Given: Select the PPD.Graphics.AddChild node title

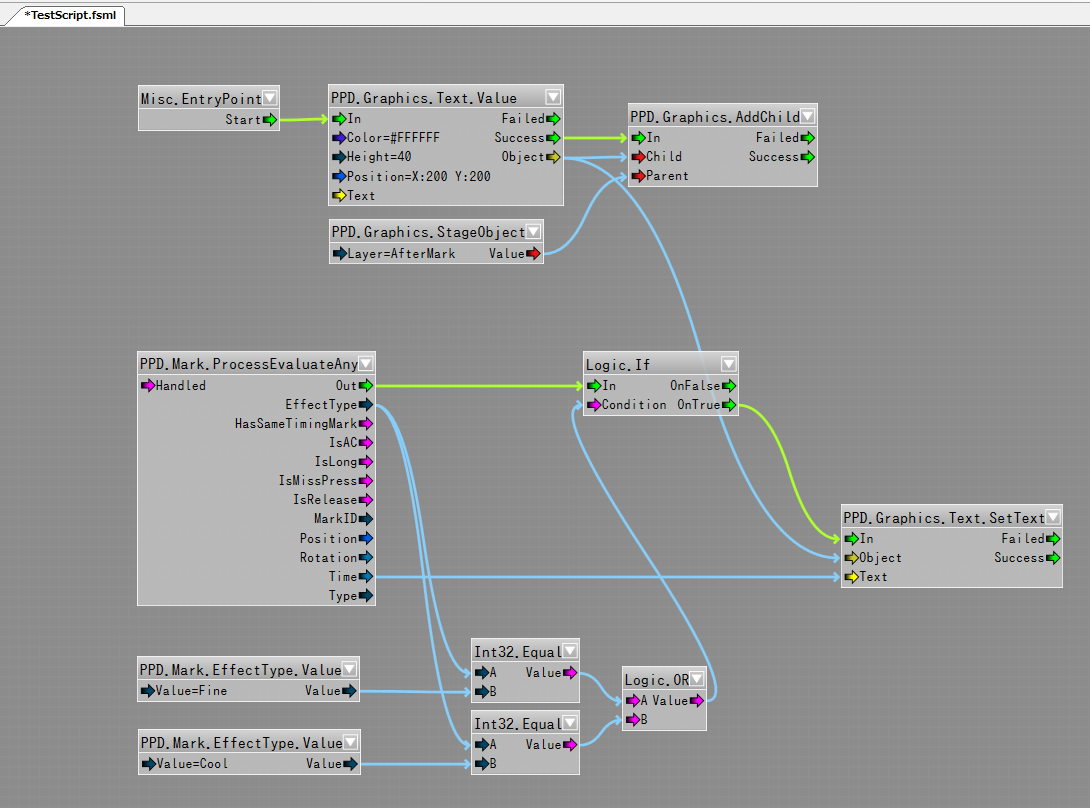Looking at the screenshot, I should click(x=714, y=117).
